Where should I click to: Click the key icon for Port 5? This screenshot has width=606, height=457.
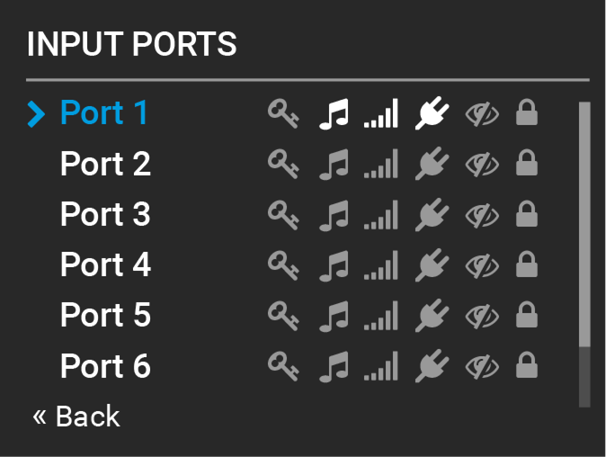point(283,316)
